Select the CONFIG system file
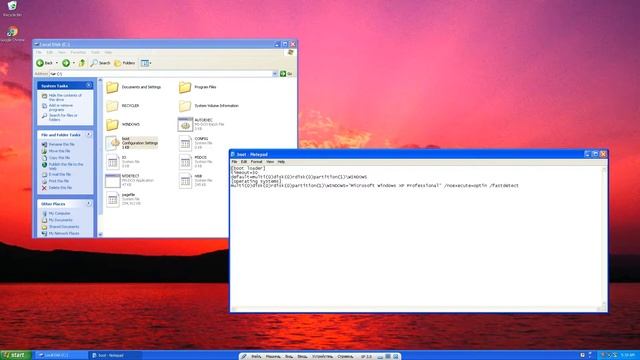The image size is (640, 360). [196, 143]
